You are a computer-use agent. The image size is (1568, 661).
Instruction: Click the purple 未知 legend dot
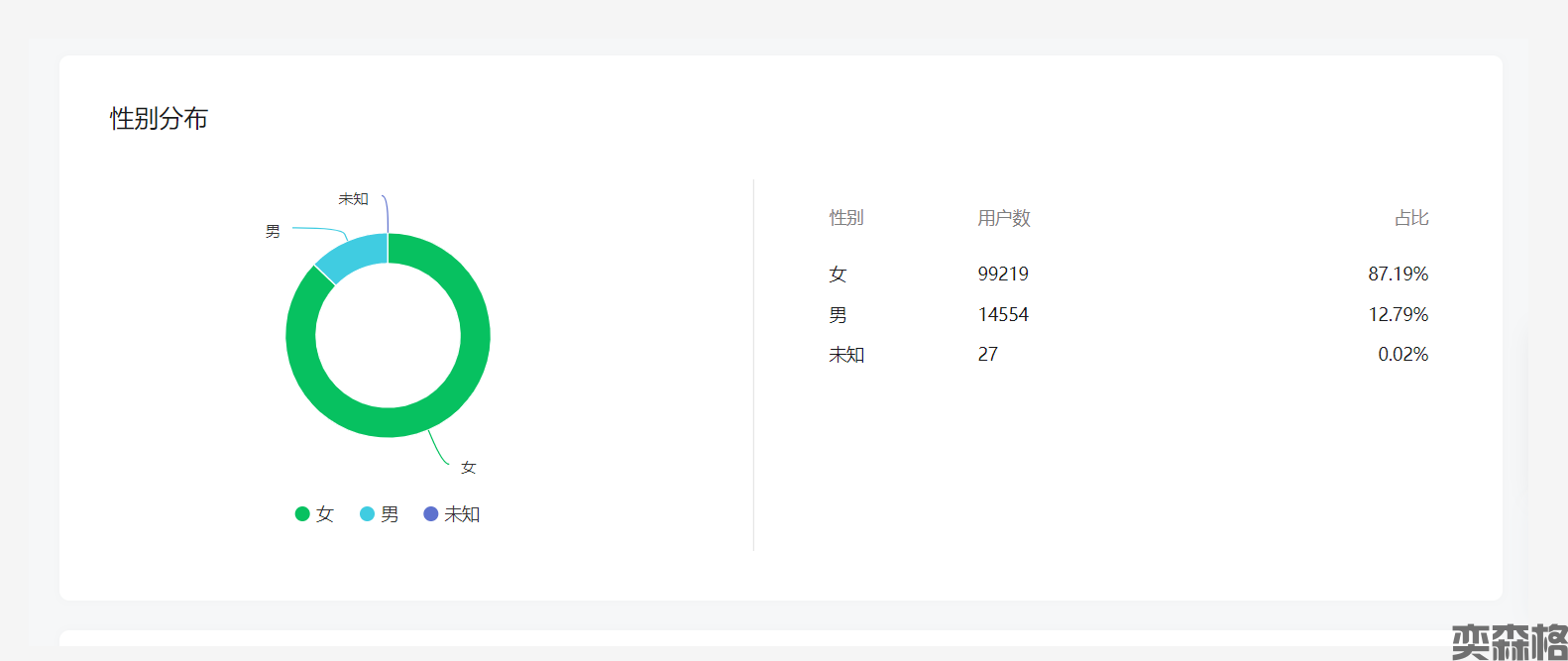click(x=430, y=513)
